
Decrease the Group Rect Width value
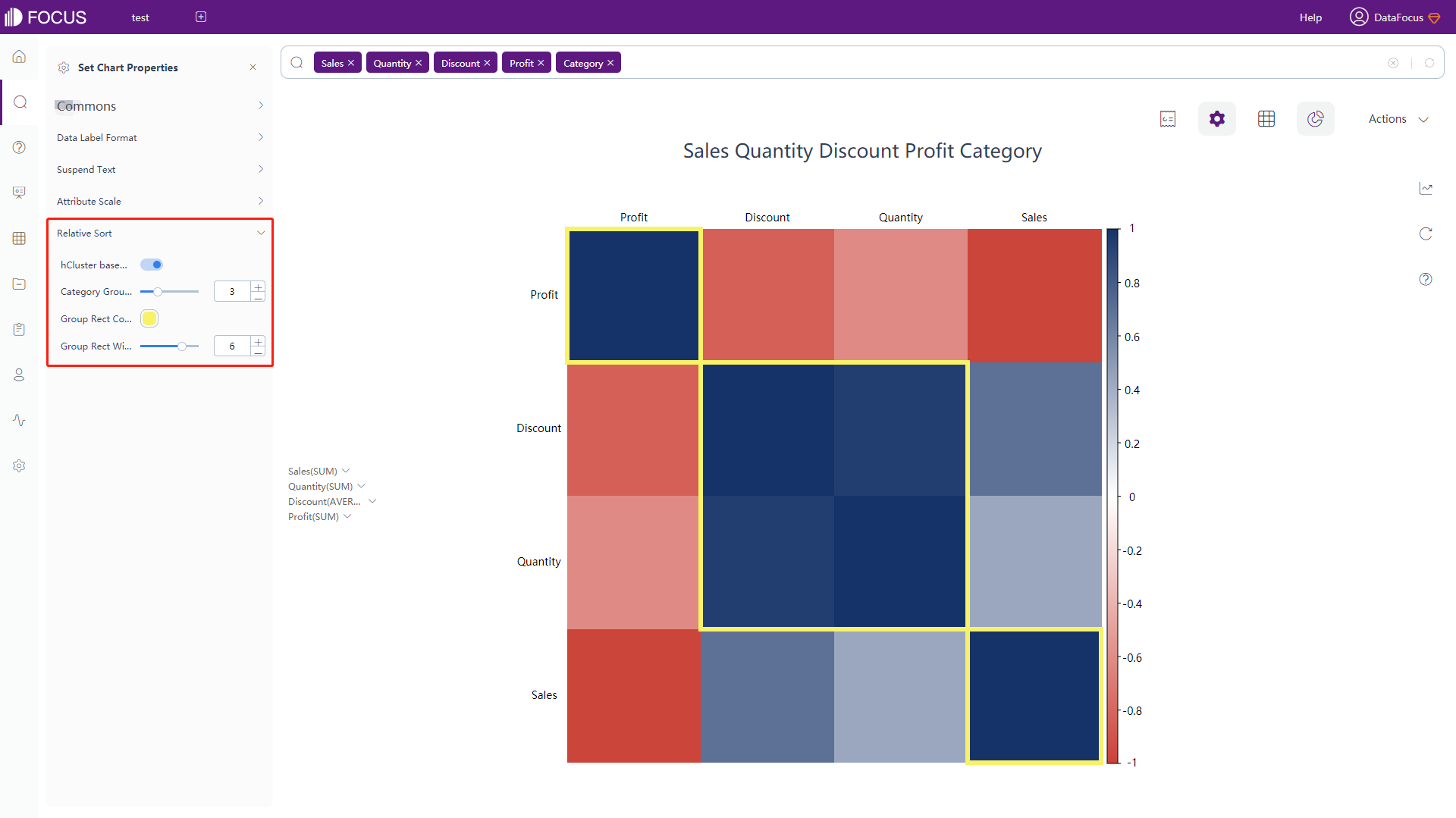coord(258,352)
